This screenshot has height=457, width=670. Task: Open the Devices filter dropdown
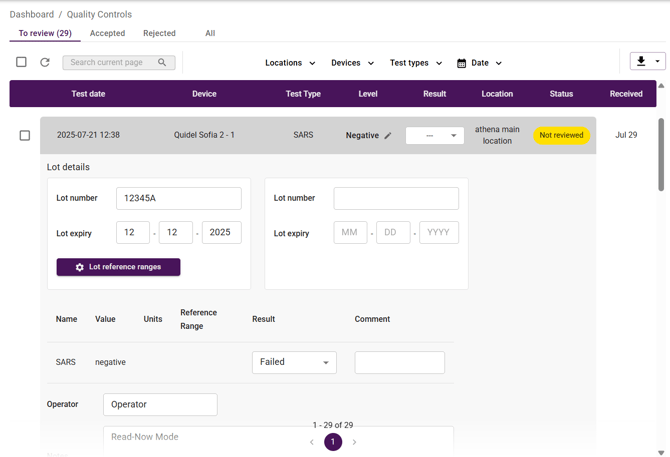[x=352, y=63]
